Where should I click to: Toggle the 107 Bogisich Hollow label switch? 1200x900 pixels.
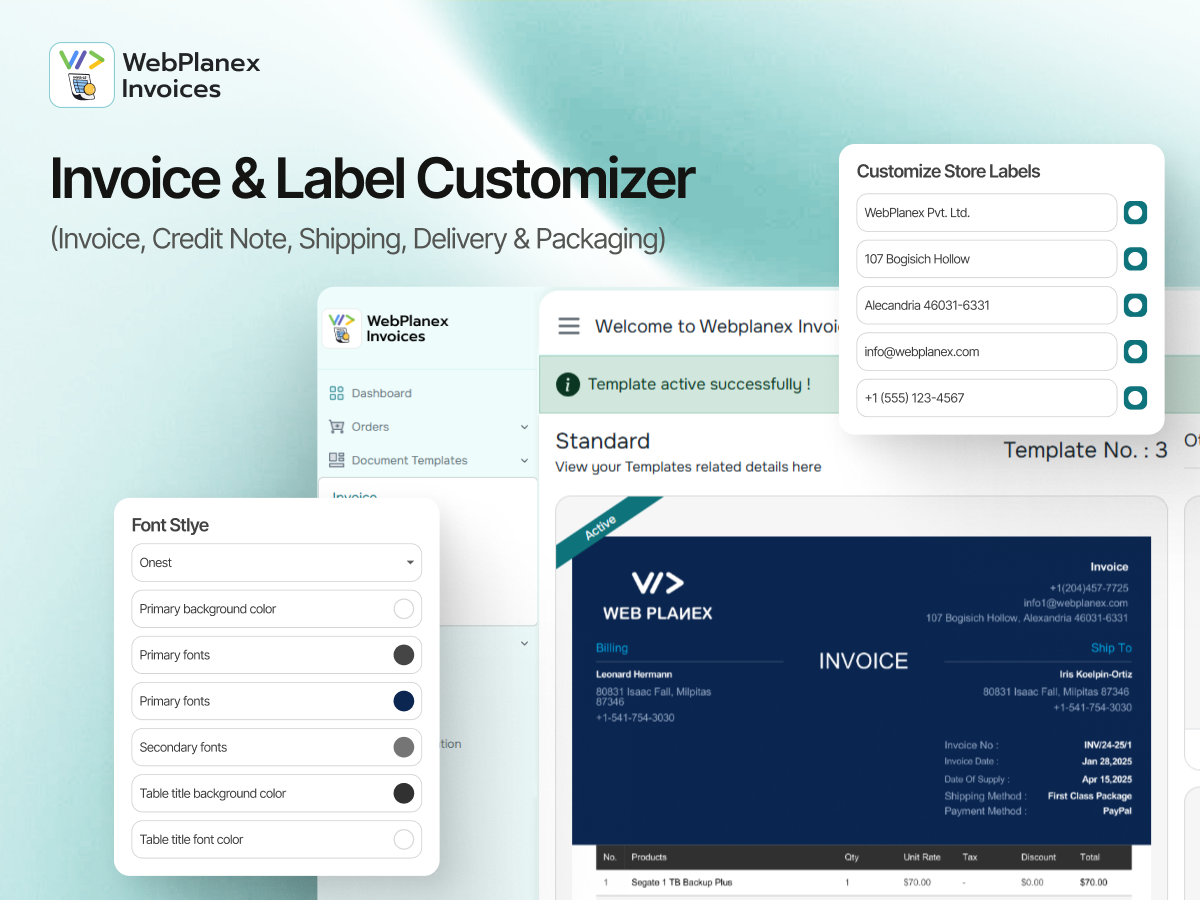(1135, 259)
